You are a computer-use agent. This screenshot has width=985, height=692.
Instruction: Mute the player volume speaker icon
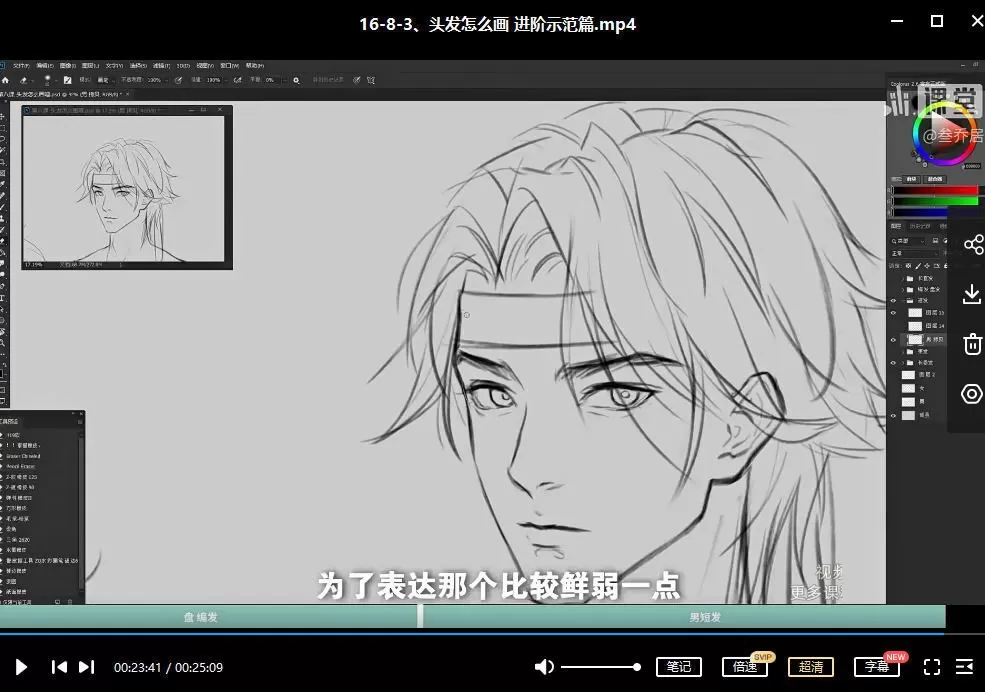[544, 667]
